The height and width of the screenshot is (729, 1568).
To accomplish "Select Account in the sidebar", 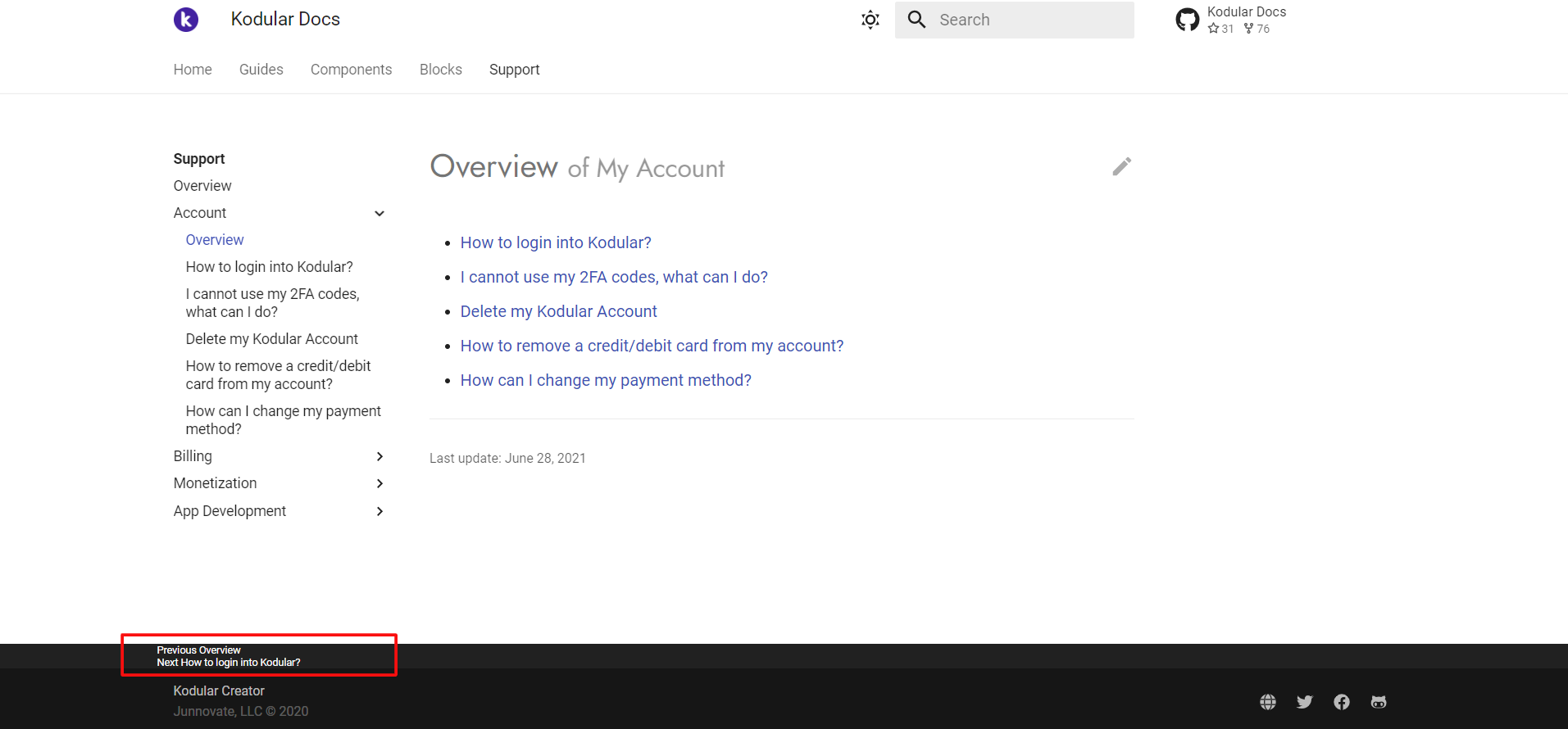I will [x=200, y=213].
